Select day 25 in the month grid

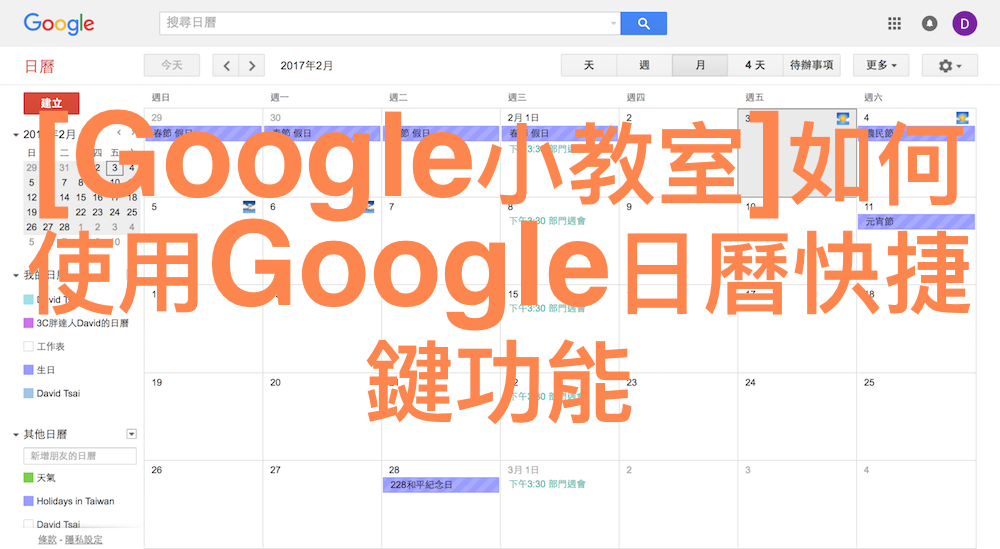pos(869,383)
